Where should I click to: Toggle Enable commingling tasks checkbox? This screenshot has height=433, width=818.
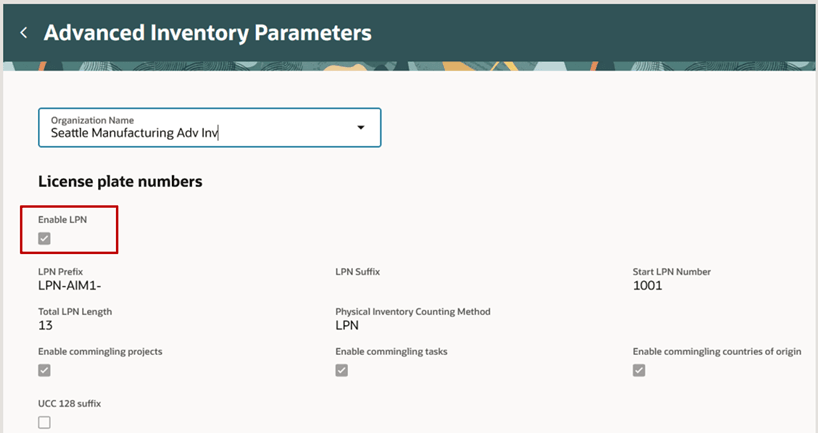click(x=342, y=370)
